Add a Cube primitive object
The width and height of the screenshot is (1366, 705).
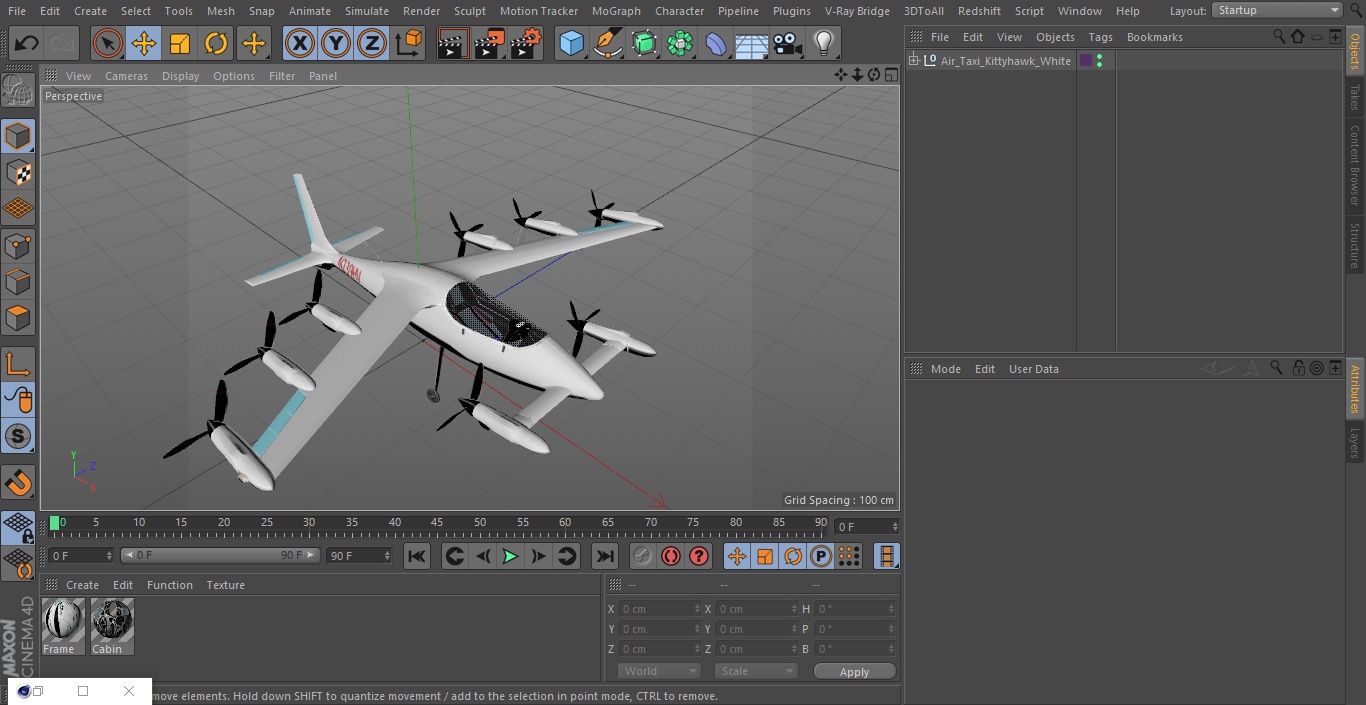pos(571,43)
